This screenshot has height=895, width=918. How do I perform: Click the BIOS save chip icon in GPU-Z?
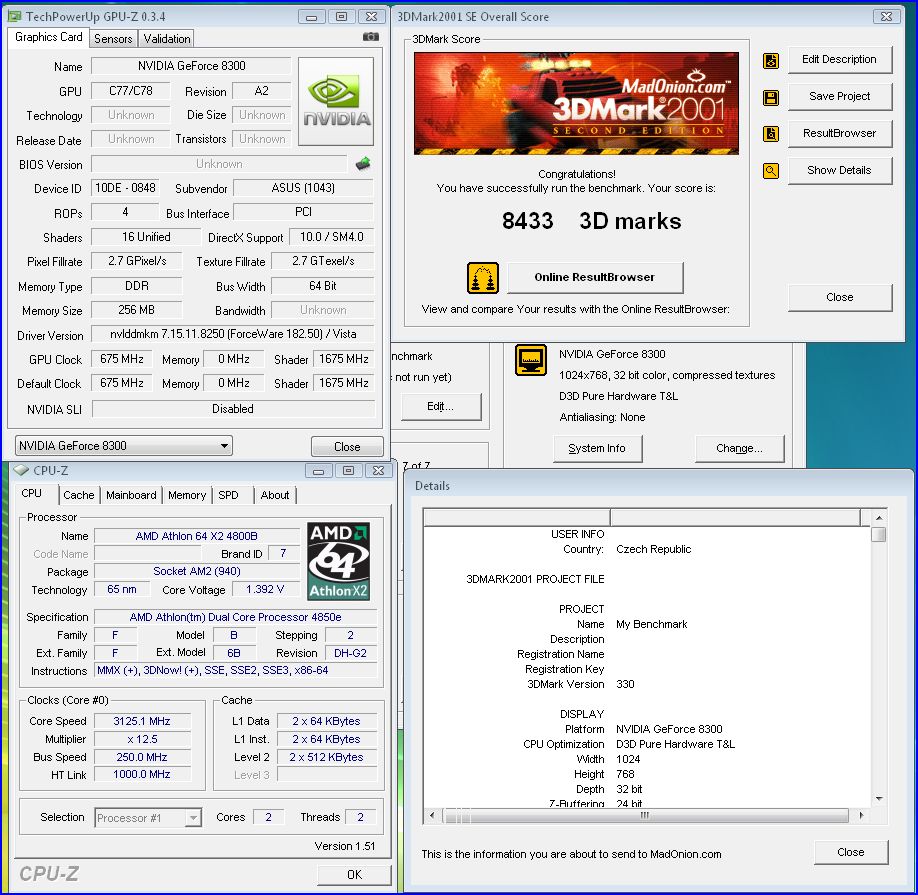(x=363, y=164)
